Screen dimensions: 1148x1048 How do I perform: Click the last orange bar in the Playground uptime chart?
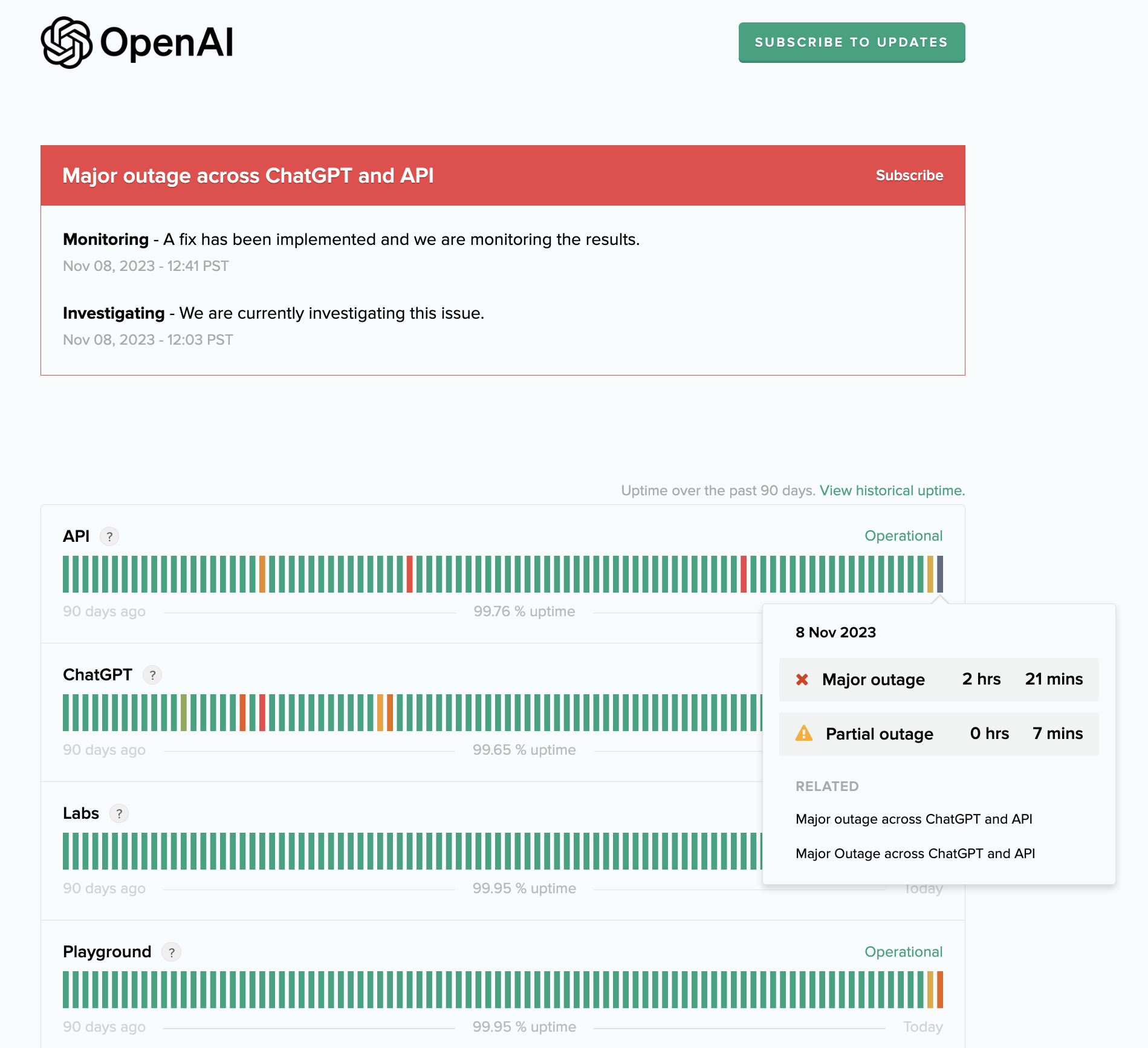click(x=940, y=989)
